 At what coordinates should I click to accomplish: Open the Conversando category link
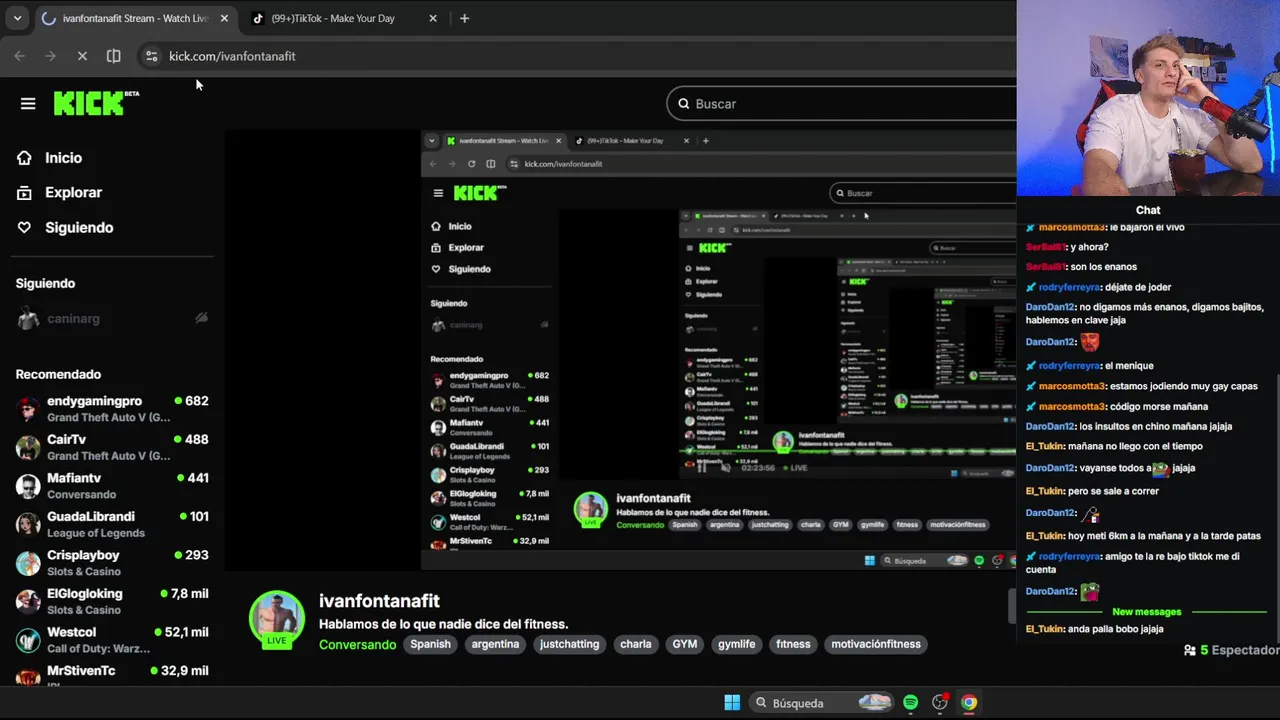pos(357,644)
